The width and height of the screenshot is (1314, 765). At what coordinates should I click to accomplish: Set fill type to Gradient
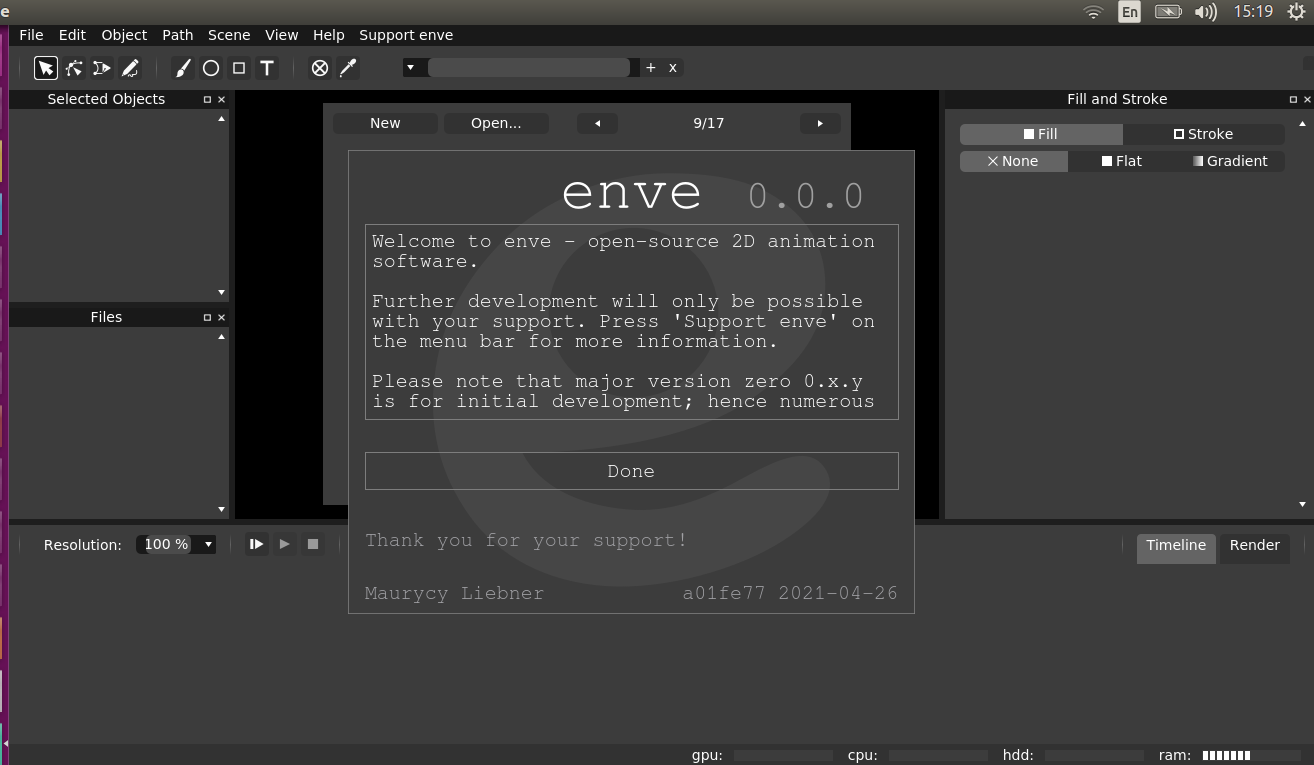pos(1229,161)
